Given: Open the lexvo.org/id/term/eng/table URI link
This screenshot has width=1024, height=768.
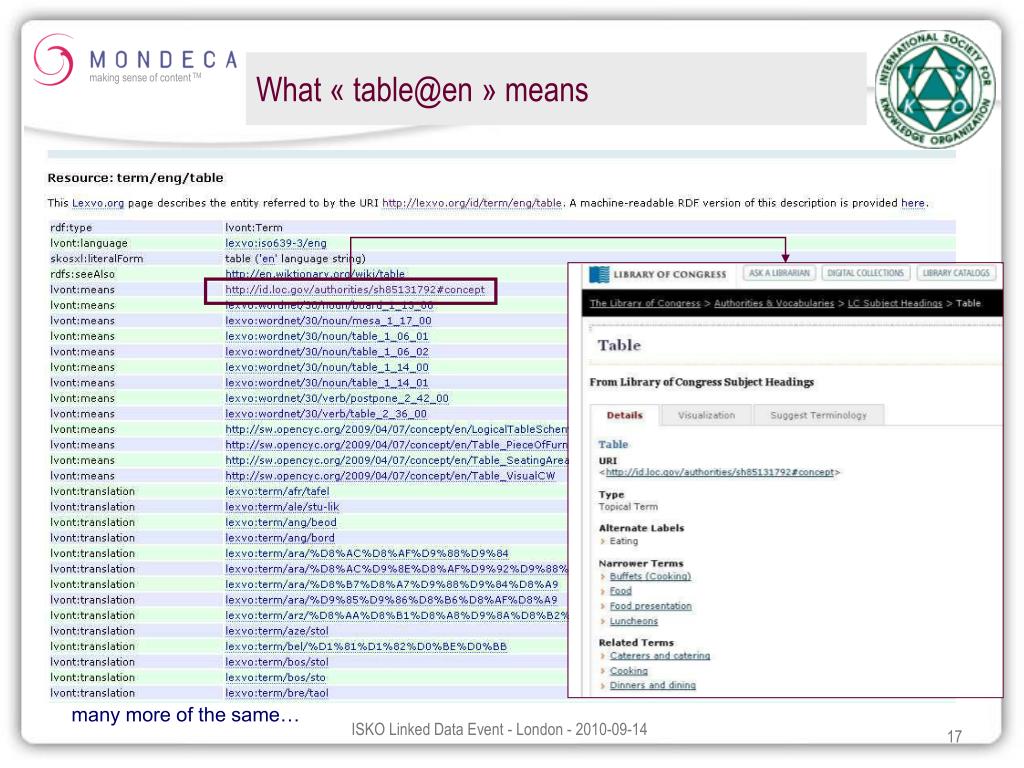Looking at the screenshot, I should [x=472, y=203].
